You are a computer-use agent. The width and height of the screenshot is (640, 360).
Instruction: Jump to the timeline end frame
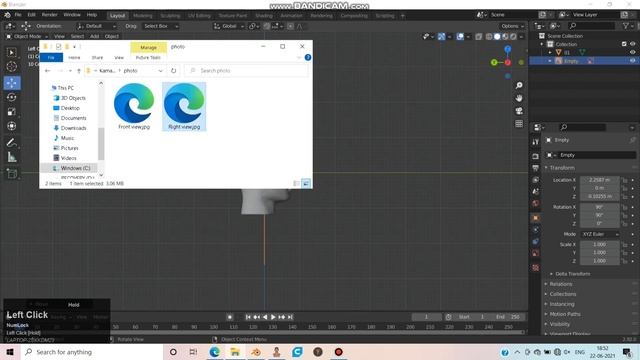(290, 317)
